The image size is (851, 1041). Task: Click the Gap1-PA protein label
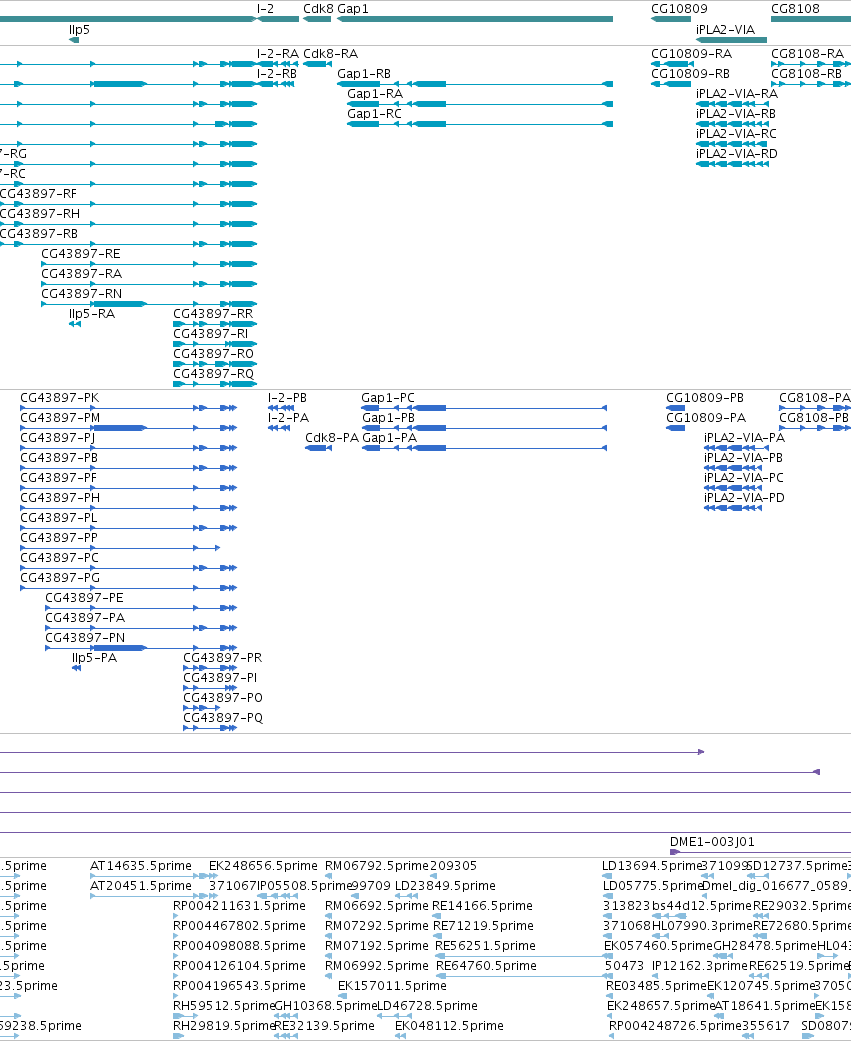coord(390,438)
